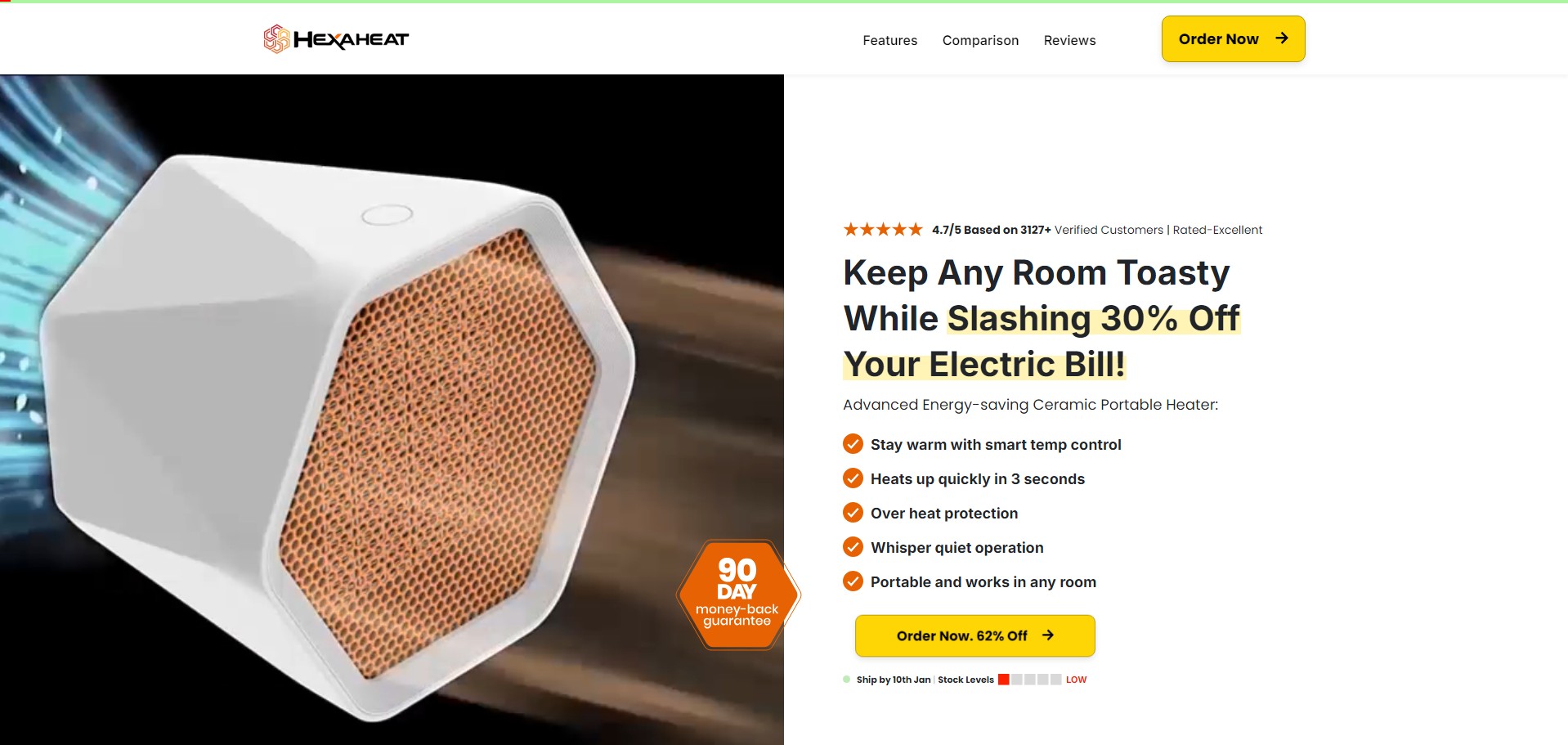
Task: Open the Reviews nav link
Action: pos(1069,40)
